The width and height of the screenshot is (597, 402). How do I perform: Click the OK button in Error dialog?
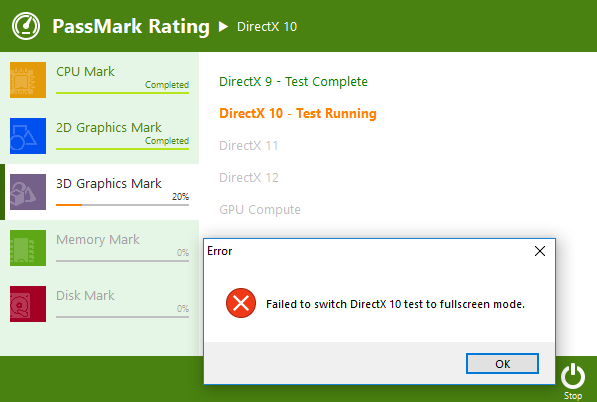(x=502, y=364)
